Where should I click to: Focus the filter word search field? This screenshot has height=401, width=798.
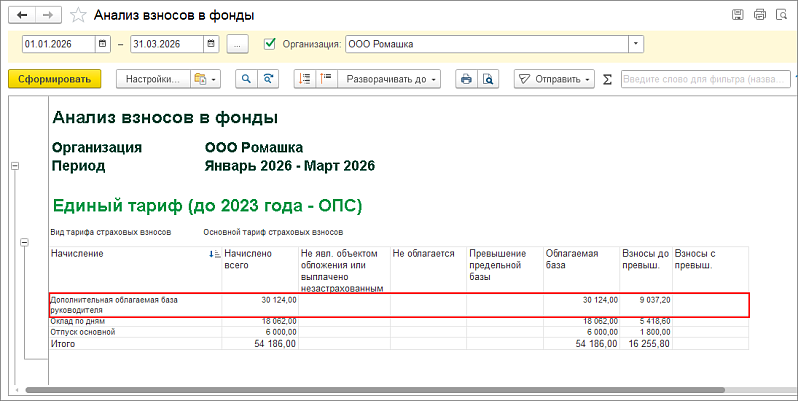[x=705, y=79]
